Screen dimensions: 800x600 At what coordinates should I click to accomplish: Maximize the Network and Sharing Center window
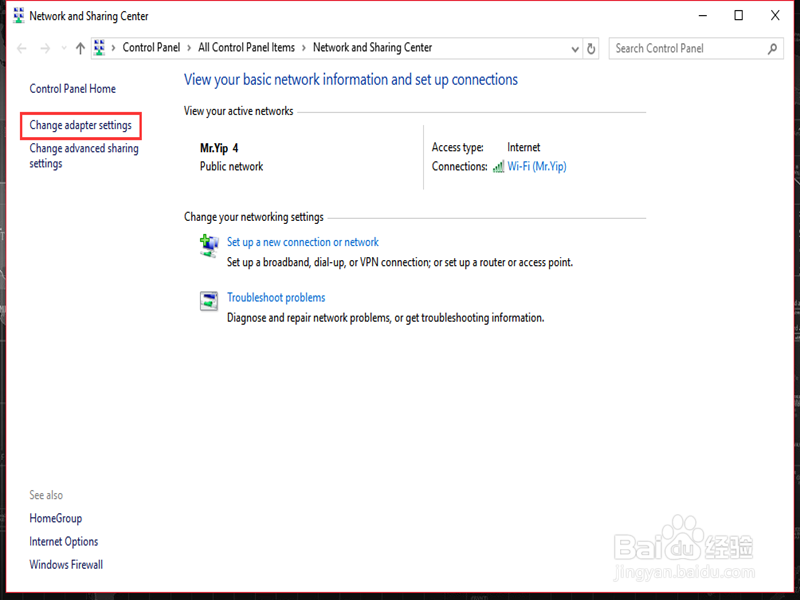point(738,16)
